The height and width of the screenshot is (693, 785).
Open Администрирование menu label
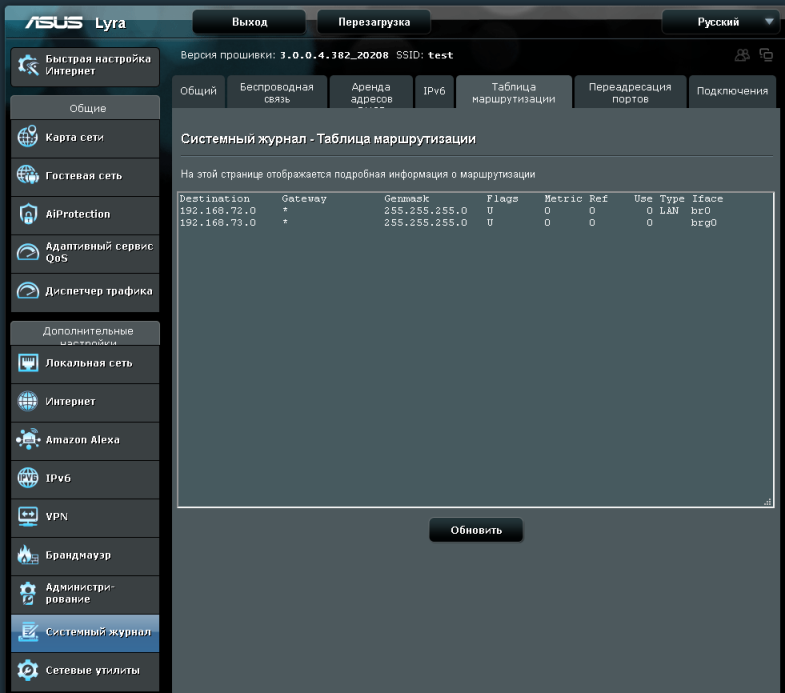80,593
